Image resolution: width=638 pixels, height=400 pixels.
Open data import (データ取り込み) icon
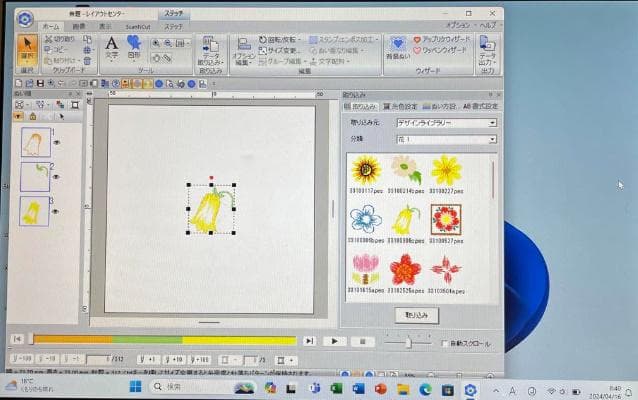[x=210, y=51]
